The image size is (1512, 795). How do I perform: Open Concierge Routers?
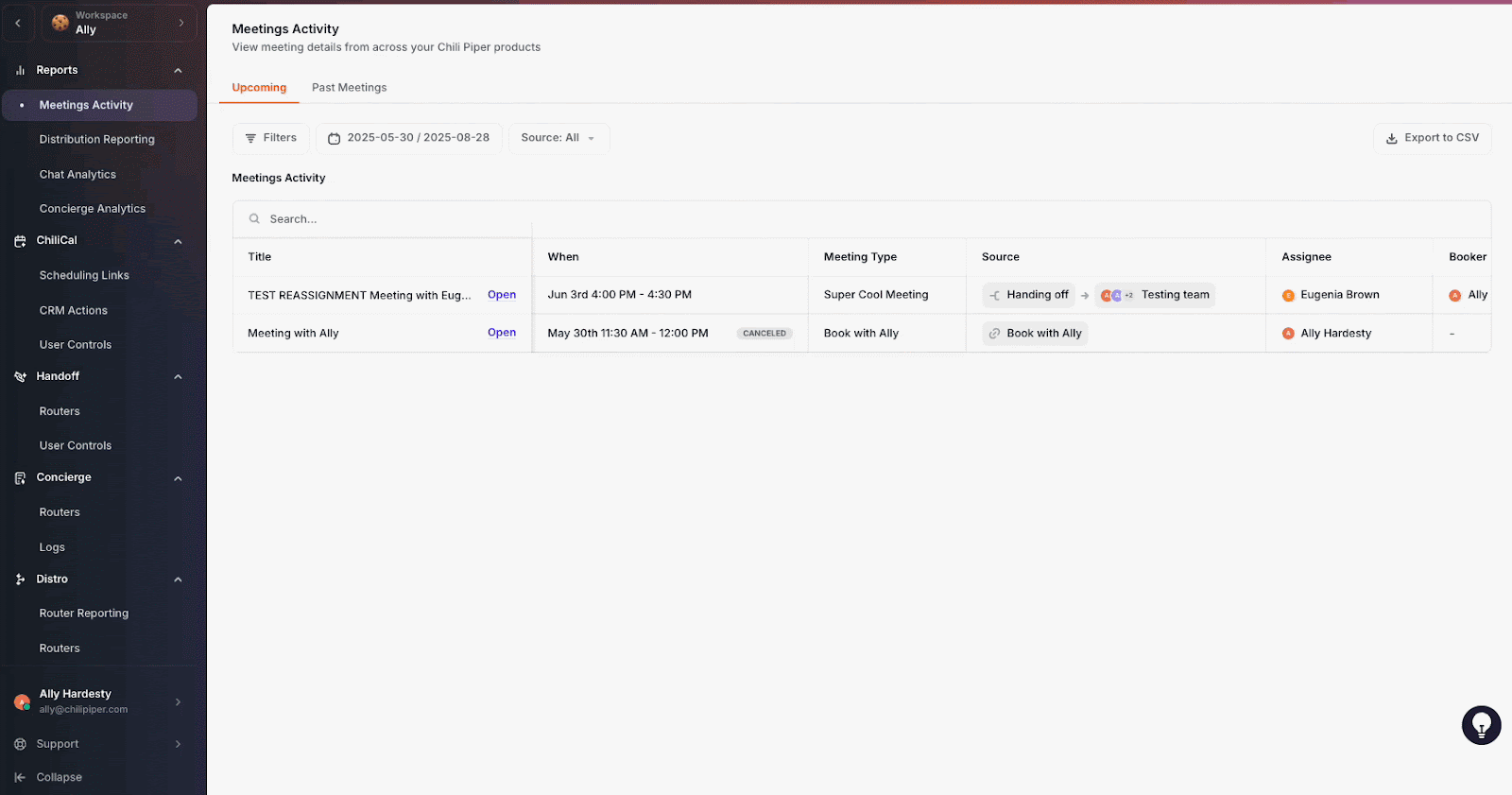60,512
